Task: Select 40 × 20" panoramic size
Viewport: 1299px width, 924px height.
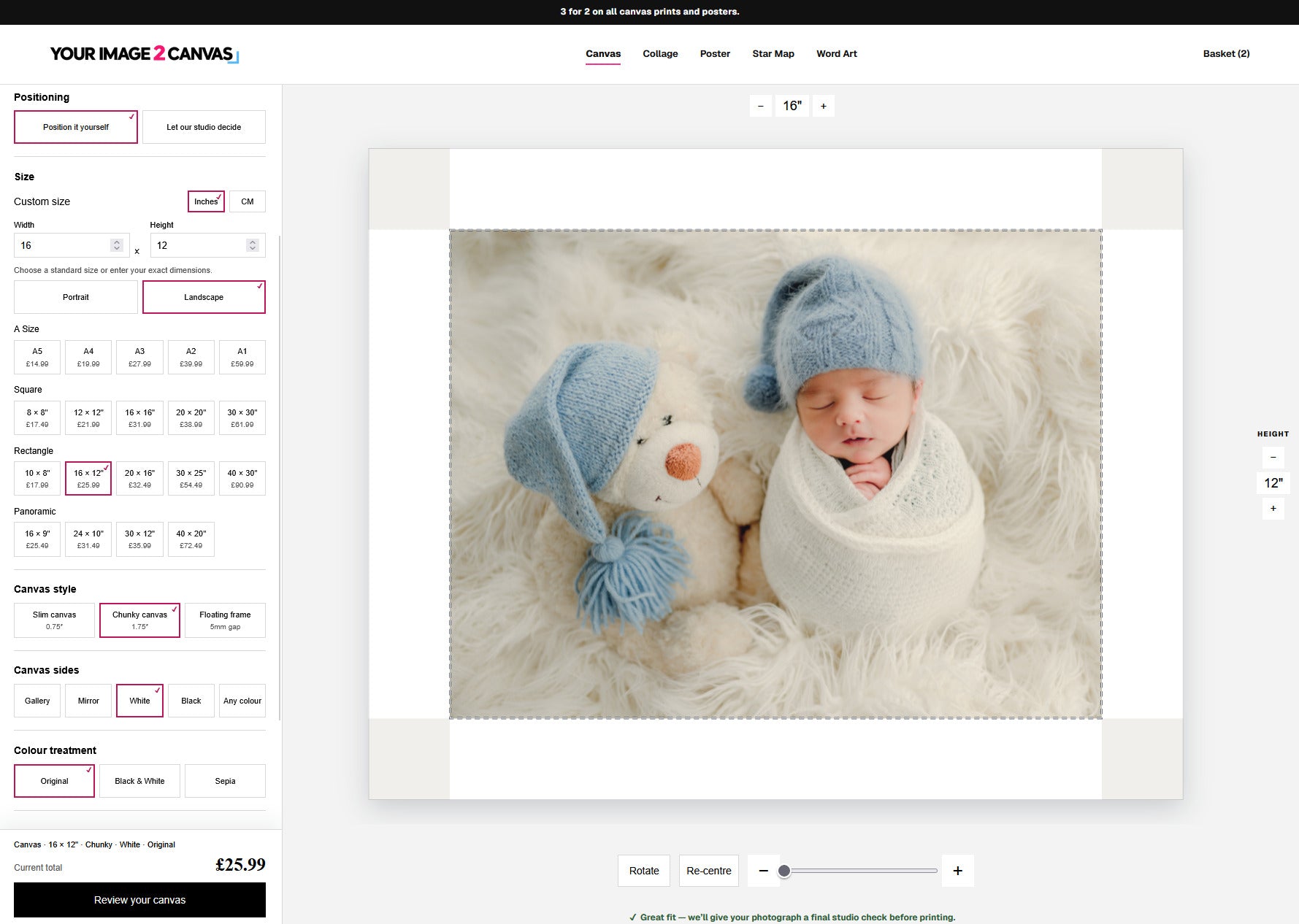Action: pos(191,539)
